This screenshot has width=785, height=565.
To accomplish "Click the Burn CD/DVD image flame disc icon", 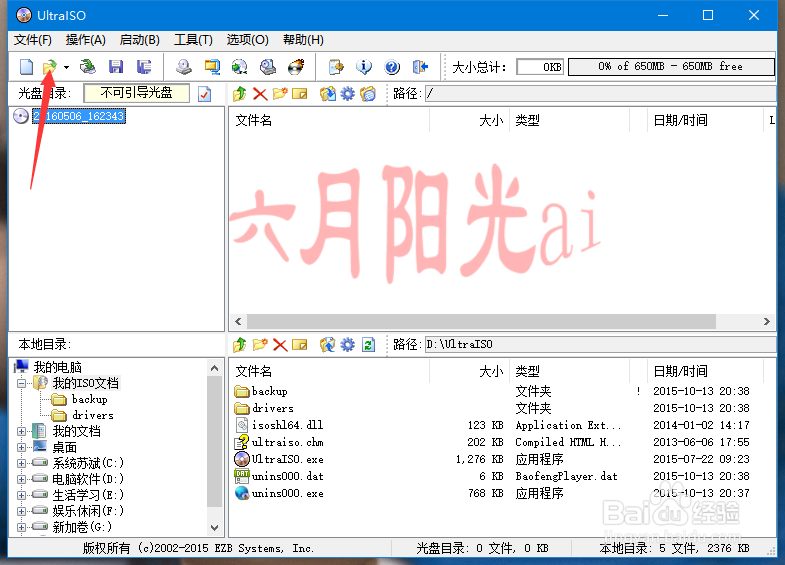I will coord(296,67).
